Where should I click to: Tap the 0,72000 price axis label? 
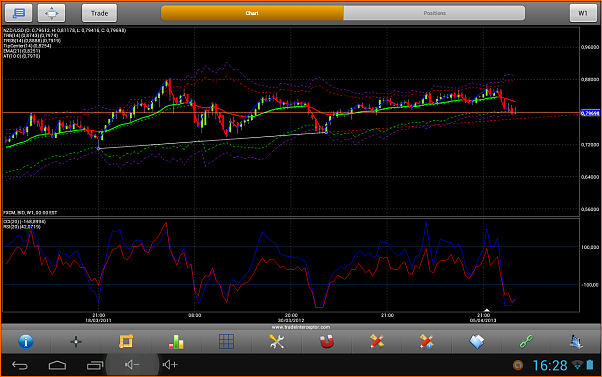590,145
